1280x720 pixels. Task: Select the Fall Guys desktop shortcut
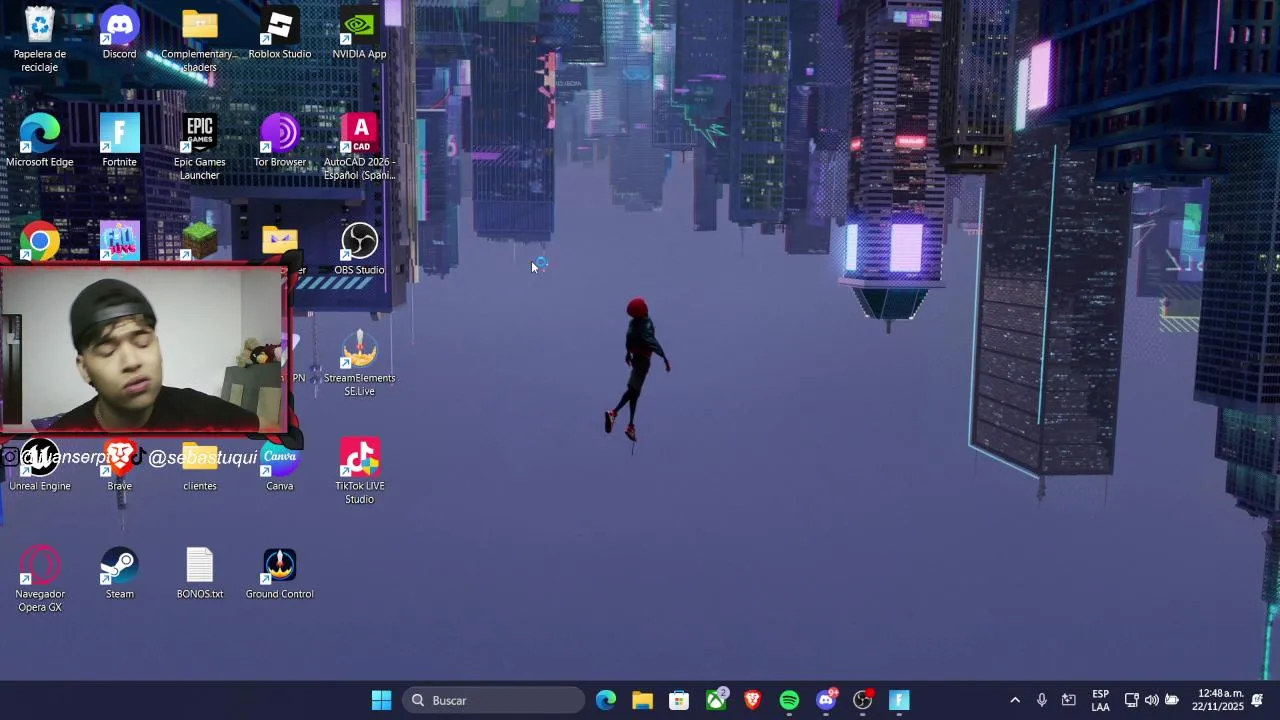(x=120, y=242)
